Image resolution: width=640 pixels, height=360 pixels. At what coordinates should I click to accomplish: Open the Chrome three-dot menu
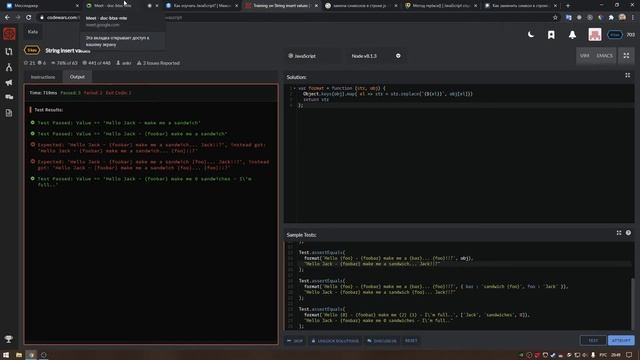(x=633, y=18)
